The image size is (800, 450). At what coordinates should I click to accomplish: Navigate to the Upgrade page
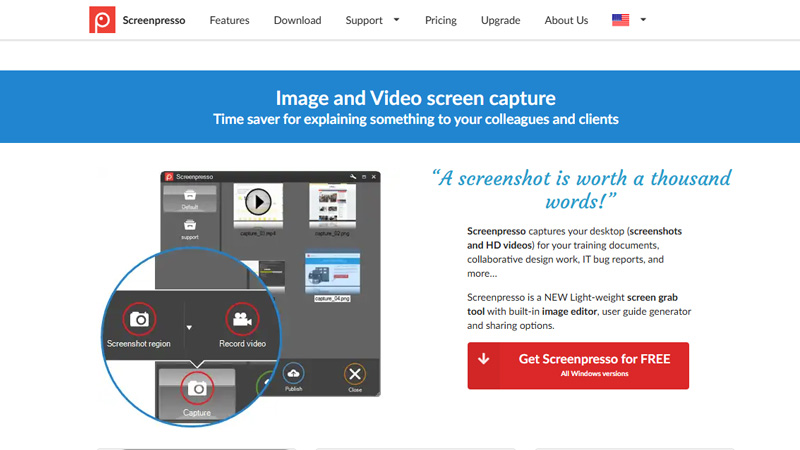pos(500,20)
